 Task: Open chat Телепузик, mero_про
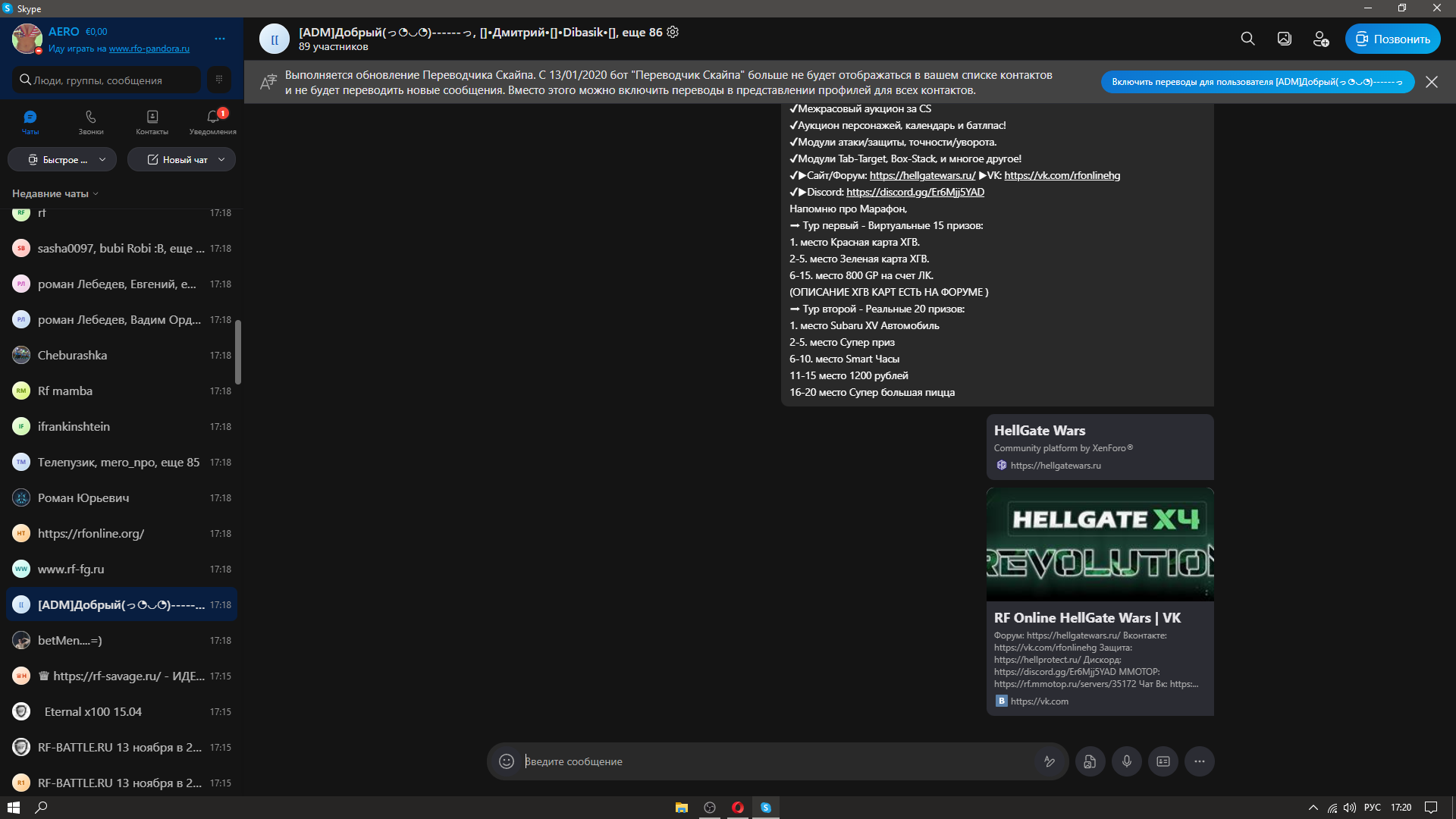[121, 462]
